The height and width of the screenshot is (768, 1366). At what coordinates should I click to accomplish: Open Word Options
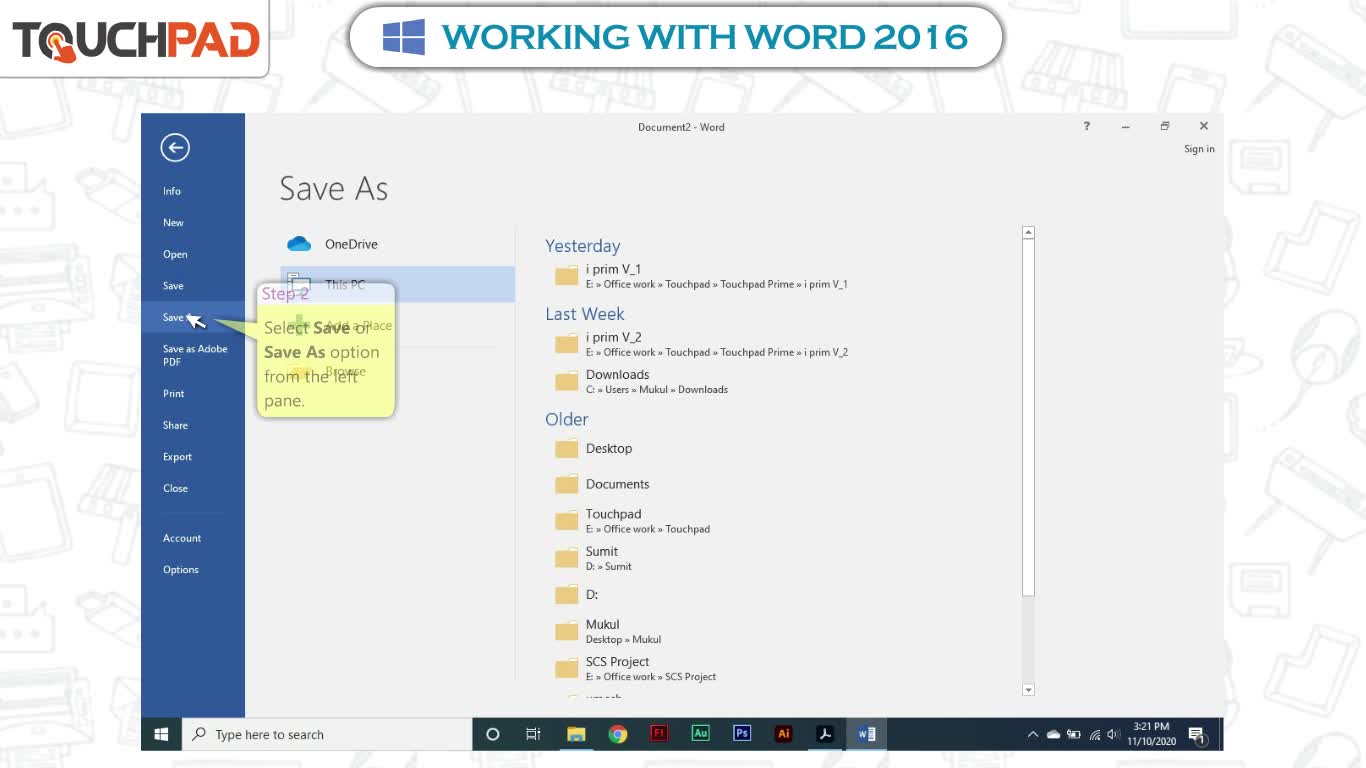[181, 570]
